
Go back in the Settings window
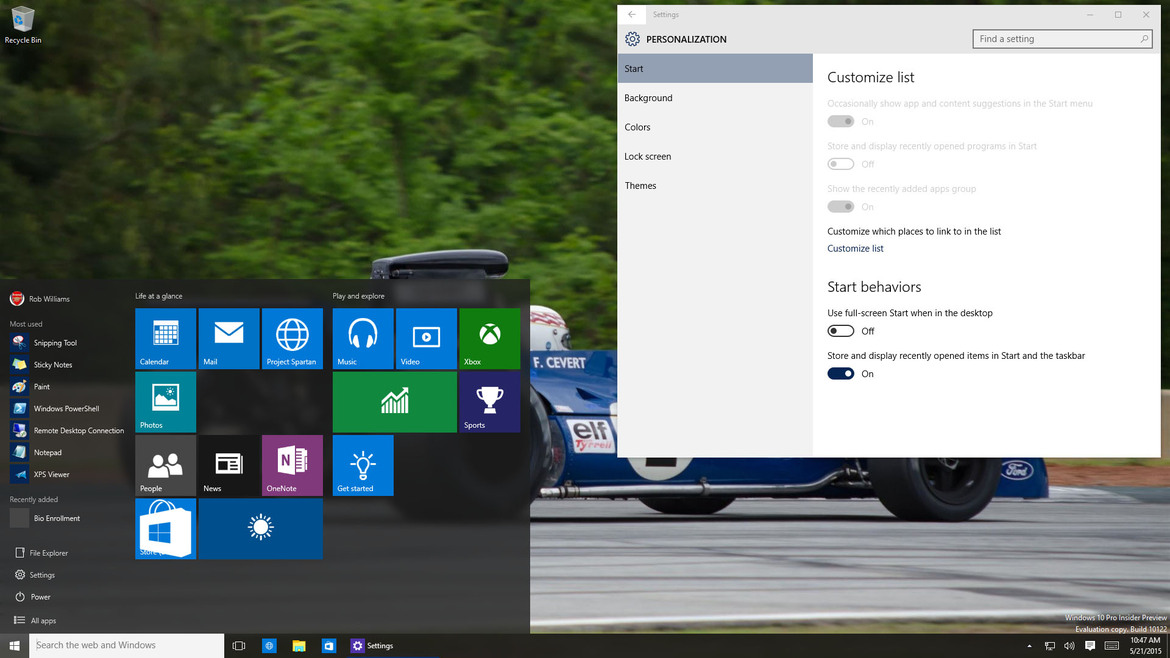pos(632,14)
